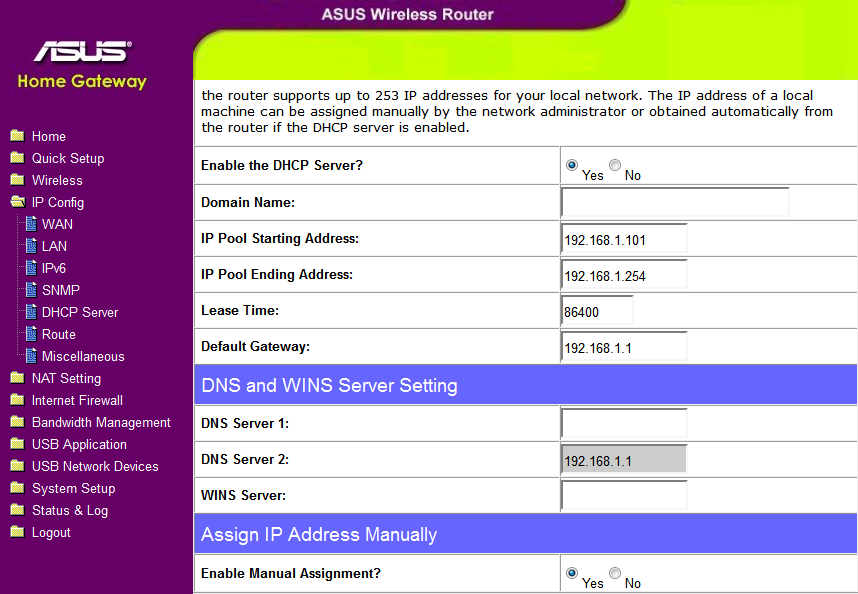Click the IP Pool Starting Address field

(624, 239)
